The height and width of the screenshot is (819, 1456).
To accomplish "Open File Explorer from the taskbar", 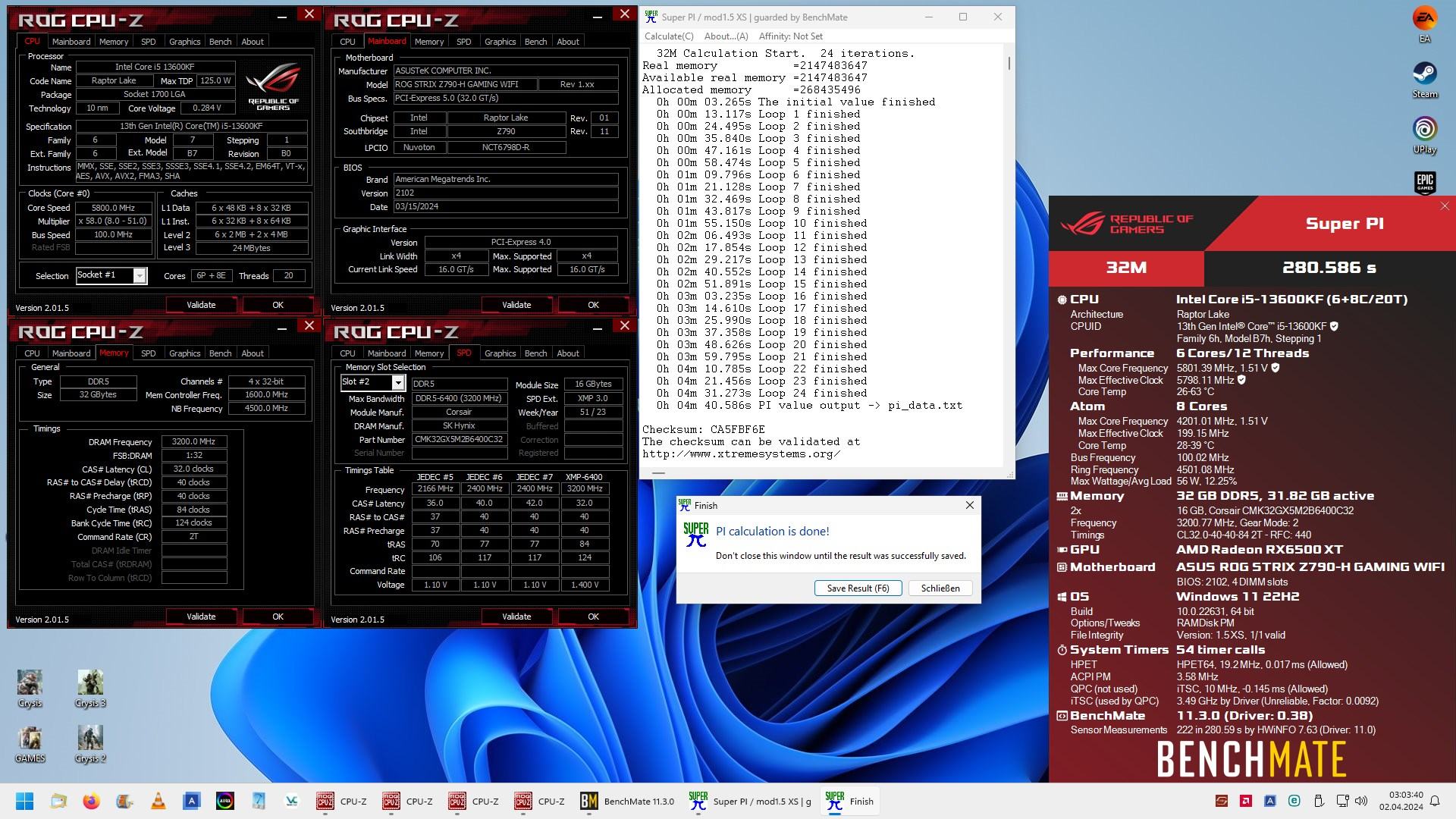I will pyautogui.click(x=58, y=801).
